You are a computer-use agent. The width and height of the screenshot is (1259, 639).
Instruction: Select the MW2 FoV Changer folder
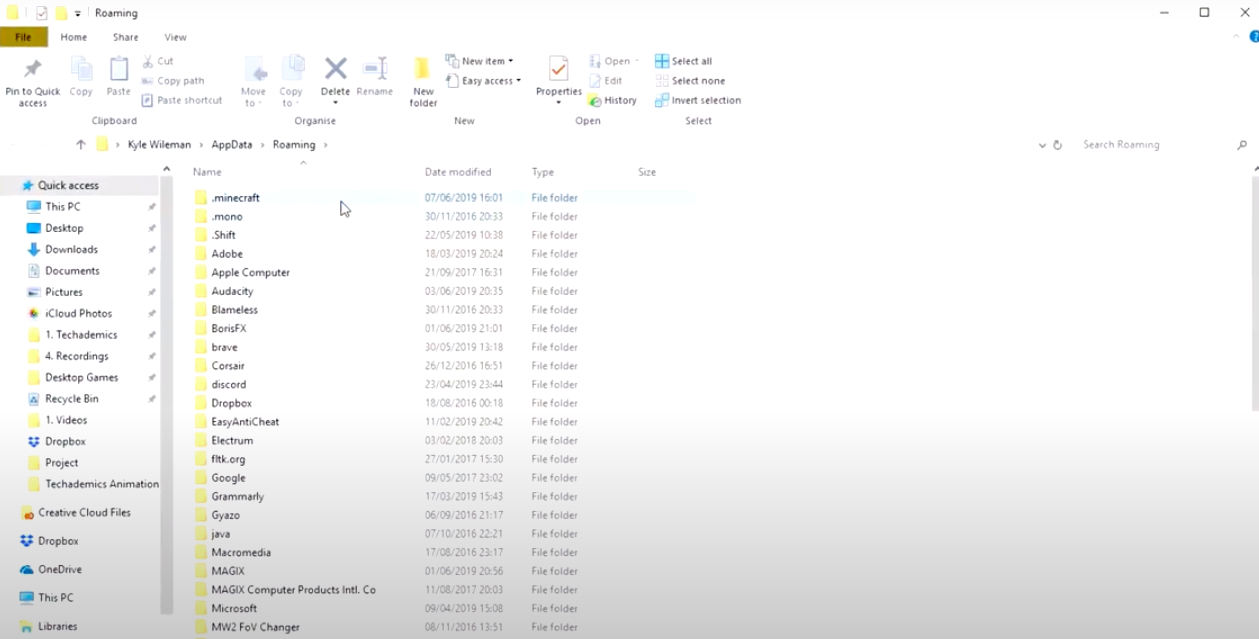(x=255, y=627)
